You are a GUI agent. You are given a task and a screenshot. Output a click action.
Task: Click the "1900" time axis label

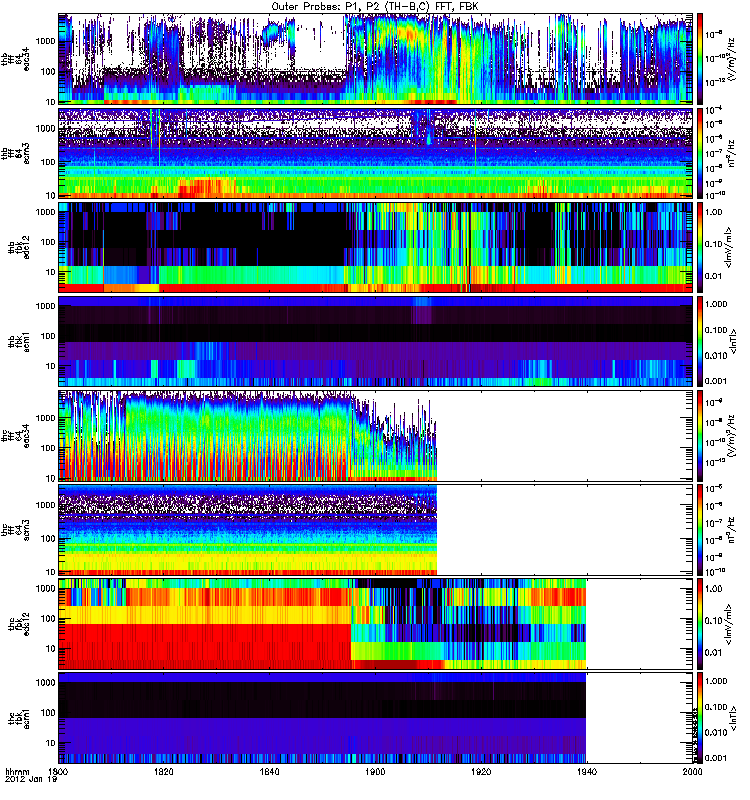[x=375, y=771]
